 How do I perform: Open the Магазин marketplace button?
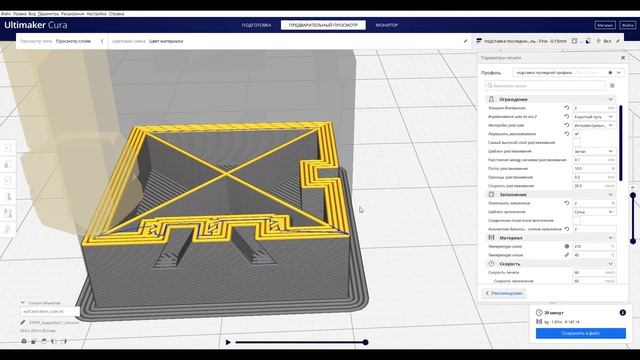[x=605, y=25]
